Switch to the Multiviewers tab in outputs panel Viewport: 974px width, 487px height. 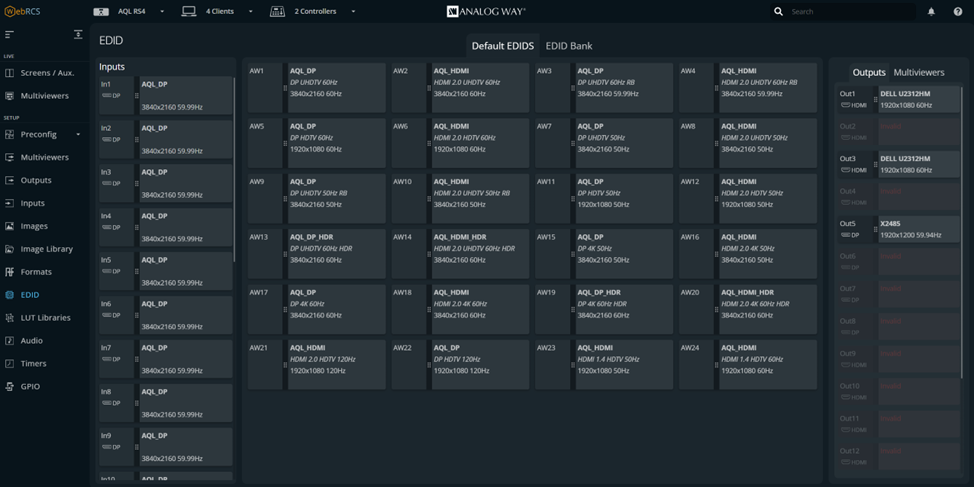click(918, 73)
